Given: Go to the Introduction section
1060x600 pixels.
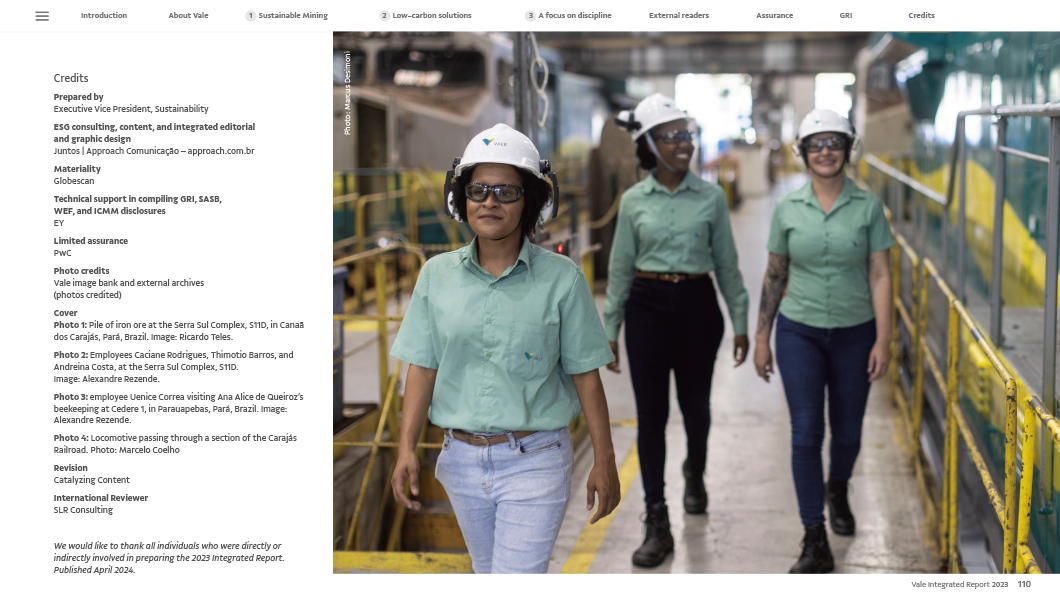Looking at the screenshot, I should click(104, 16).
